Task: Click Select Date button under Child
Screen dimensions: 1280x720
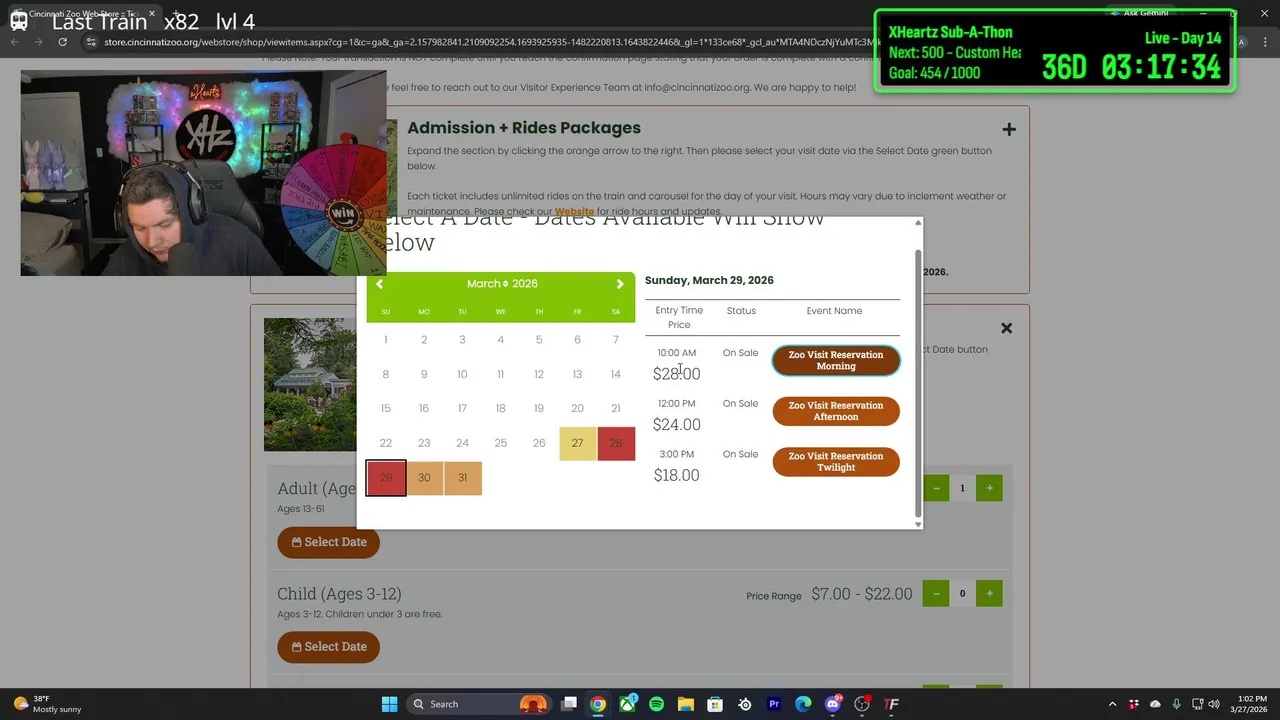Action: 328,646
